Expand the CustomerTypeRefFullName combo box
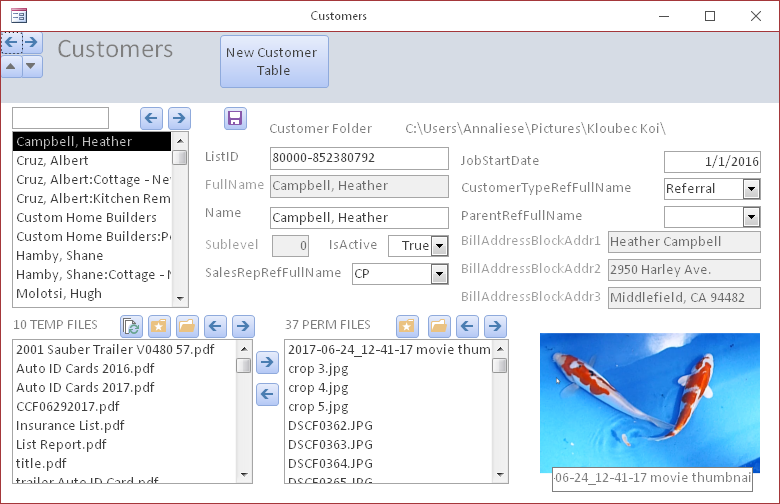Viewport: 780px width, 504px height. tap(752, 189)
